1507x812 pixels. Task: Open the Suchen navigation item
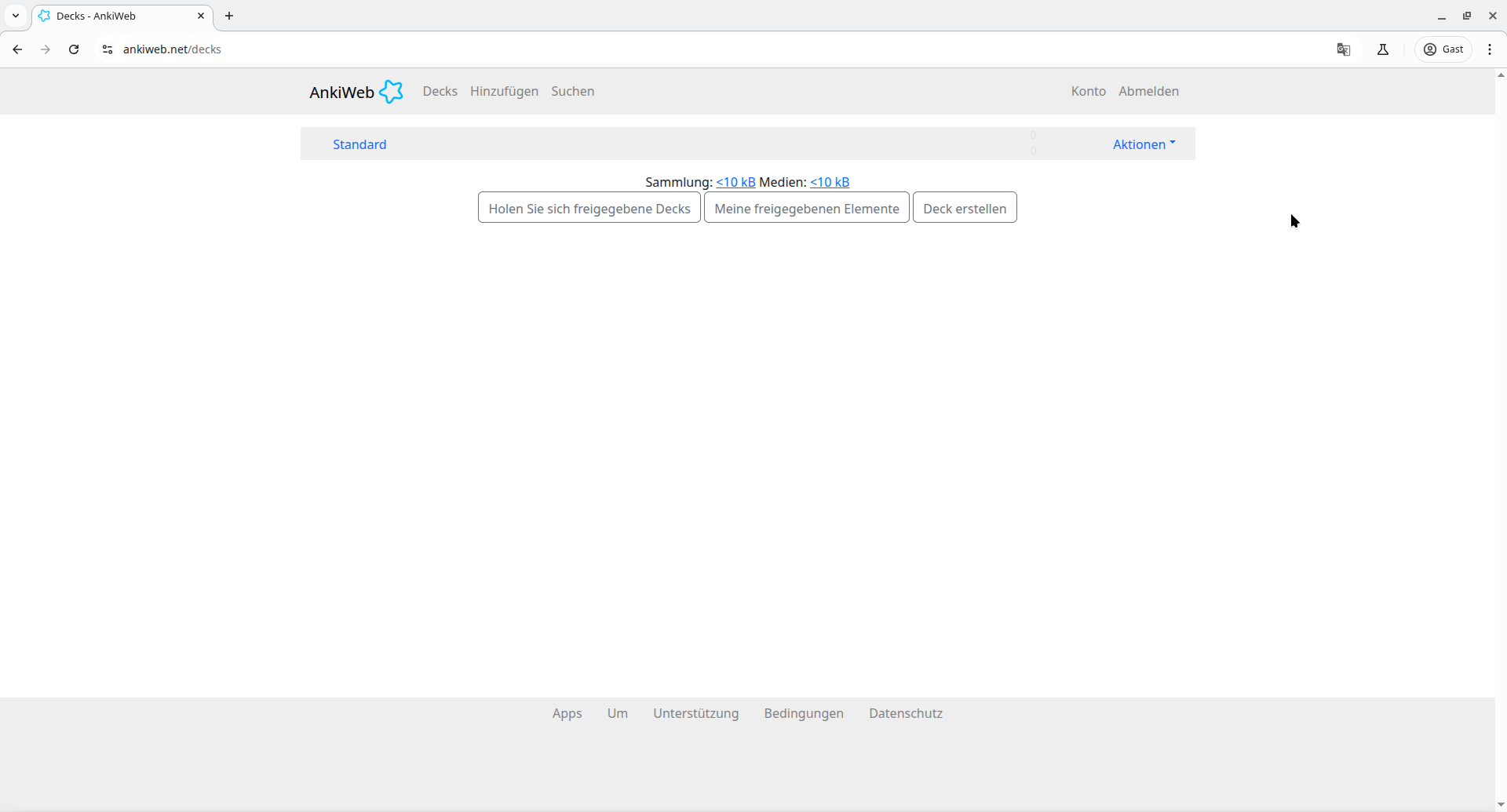(x=572, y=91)
